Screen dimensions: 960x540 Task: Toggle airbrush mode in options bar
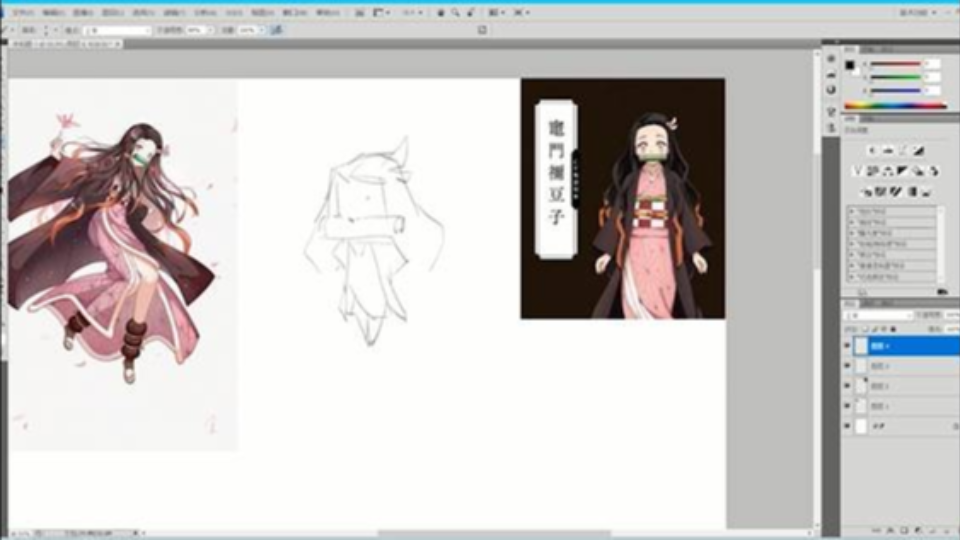(276, 30)
